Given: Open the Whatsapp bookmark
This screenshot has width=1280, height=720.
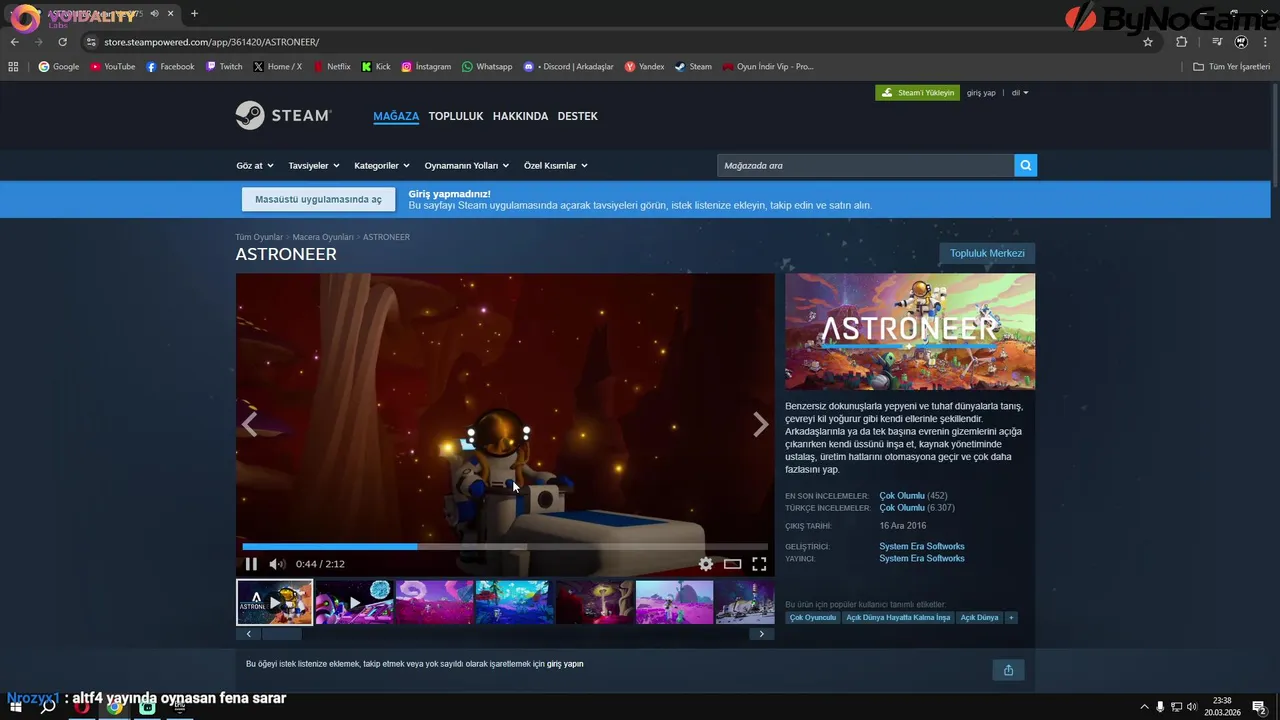Looking at the screenshot, I should [487, 67].
